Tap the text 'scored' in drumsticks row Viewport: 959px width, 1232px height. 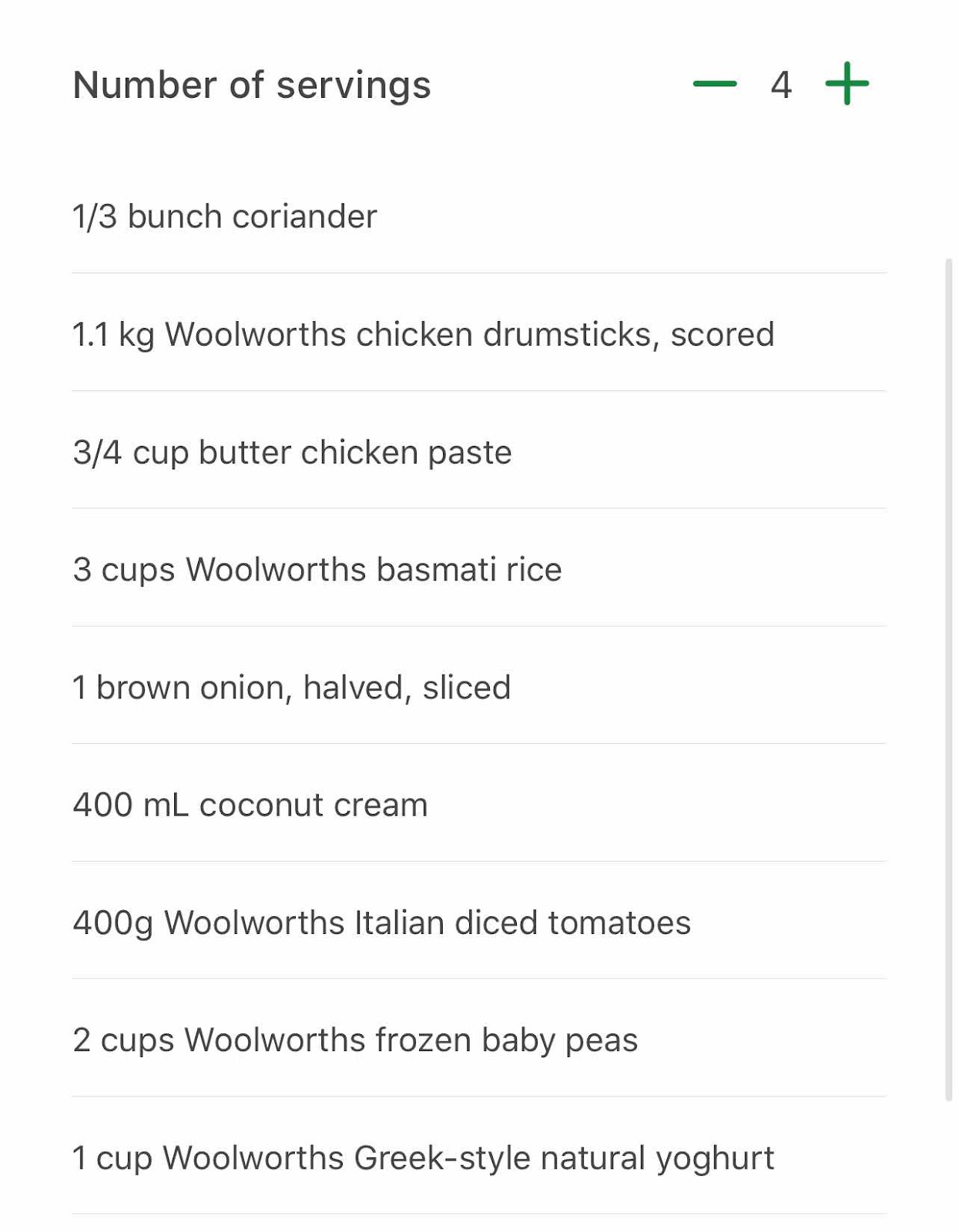pyautogui.click(x=722, y=335)
